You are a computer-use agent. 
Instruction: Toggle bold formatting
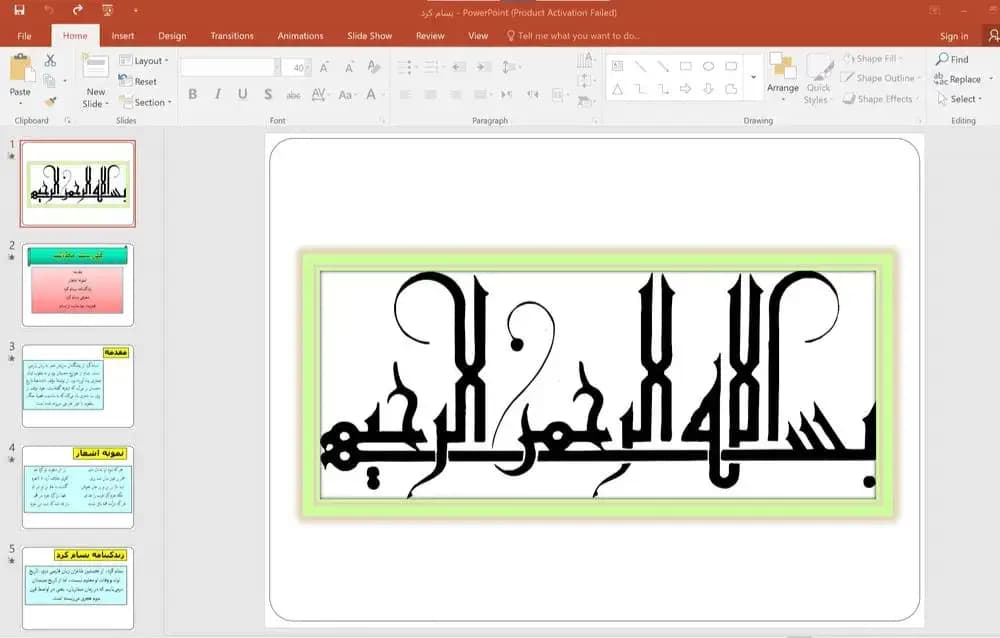click(x=193, y=94)
